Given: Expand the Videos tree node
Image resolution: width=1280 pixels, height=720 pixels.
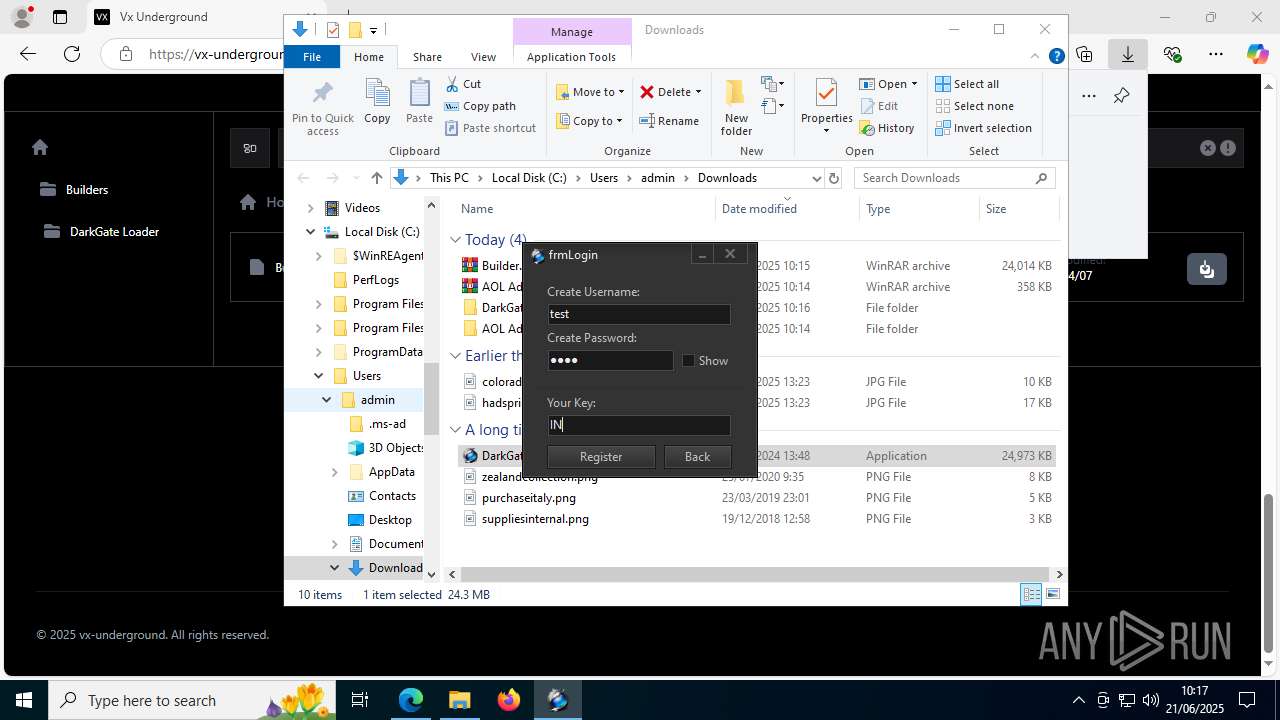Looking at the screenshot, I should click(310, 208).
